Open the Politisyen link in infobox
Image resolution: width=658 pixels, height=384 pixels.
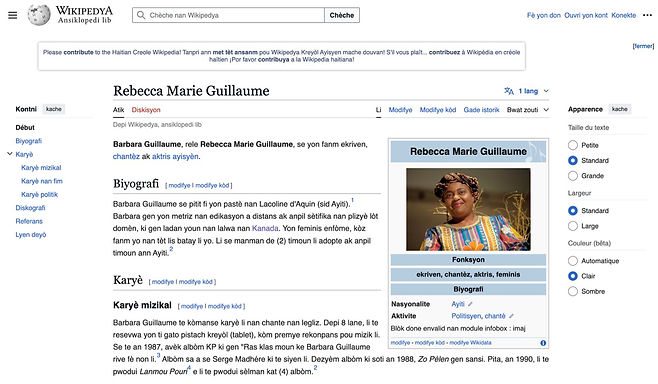[x=467, y=316]
